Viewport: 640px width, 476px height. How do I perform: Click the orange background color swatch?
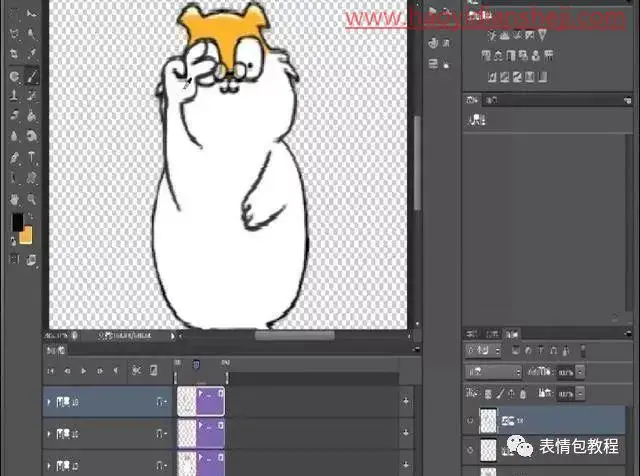[x=26, y=236]
